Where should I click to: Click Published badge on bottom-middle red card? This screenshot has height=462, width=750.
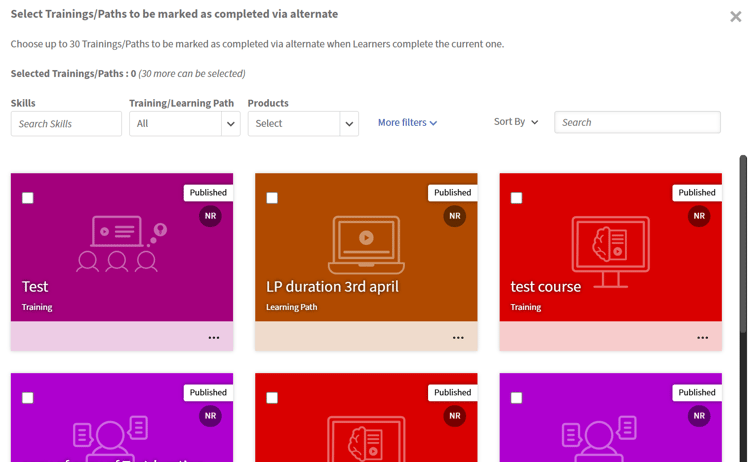click(452, 393)
